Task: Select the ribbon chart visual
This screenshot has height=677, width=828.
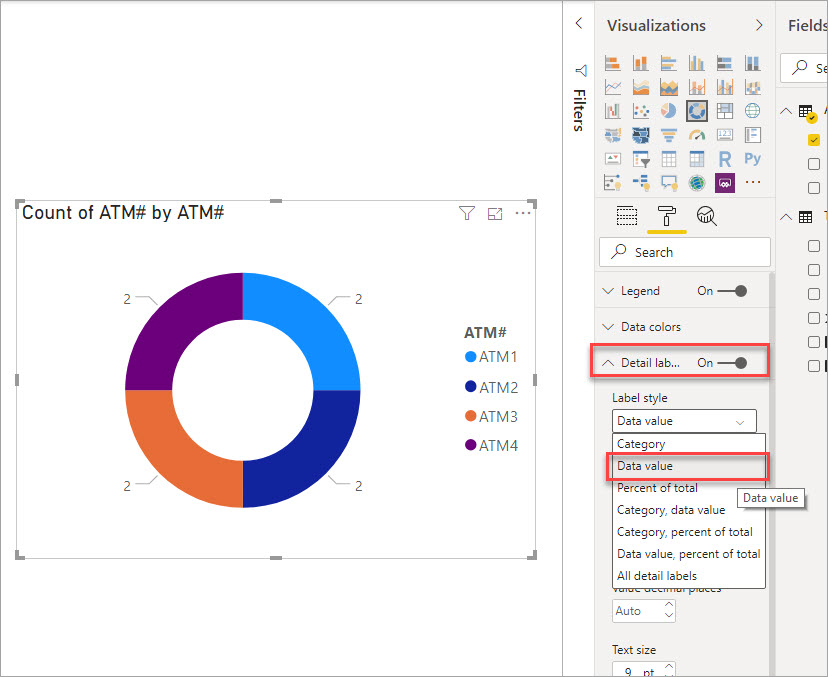Action: point(752,87)
